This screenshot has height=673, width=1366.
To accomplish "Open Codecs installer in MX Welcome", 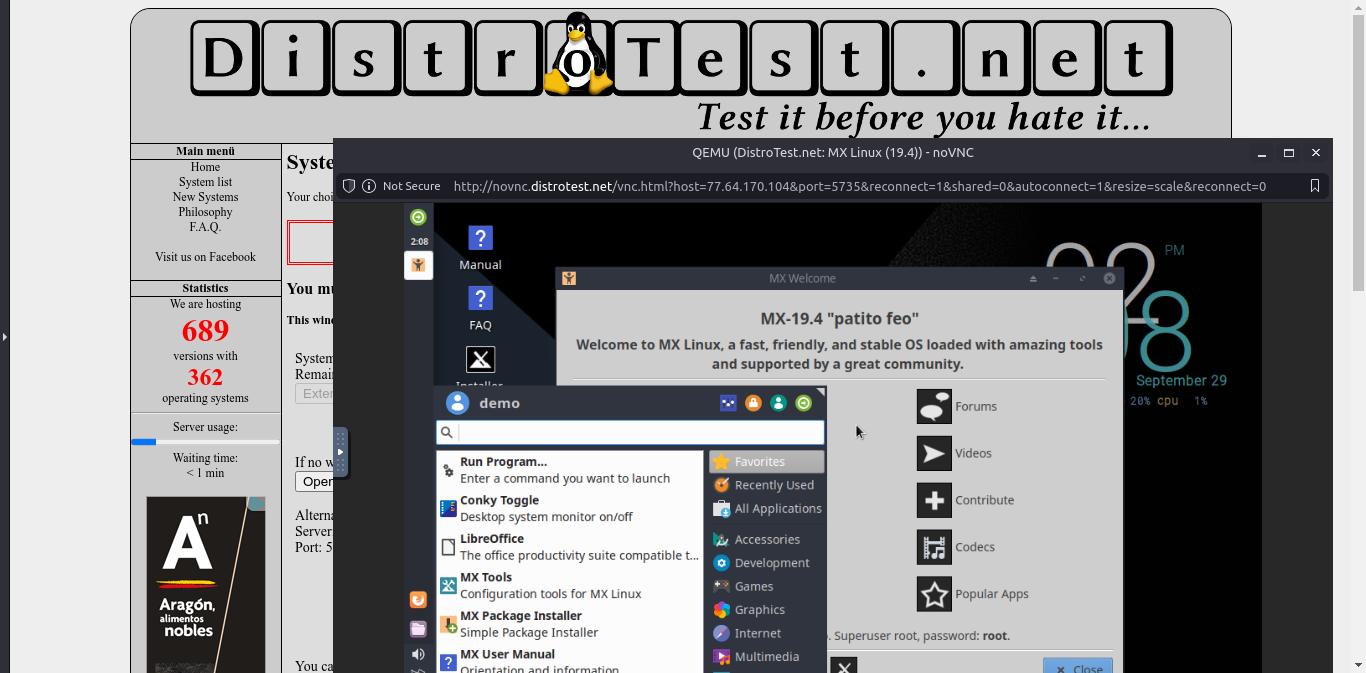I will [x=956, y=547].
